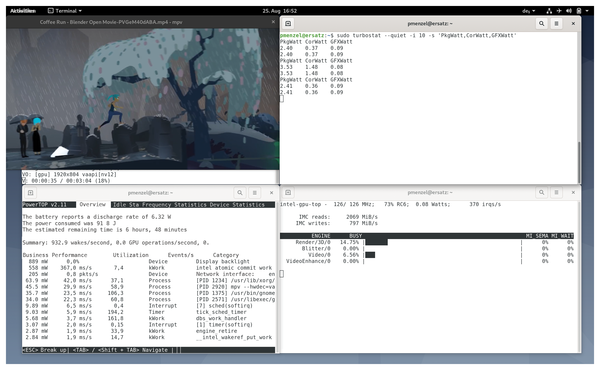Click the Render/3D/0 busy bar at 14.75%
Viewport: 600px width, 370px height.
(x=377, y=242)
